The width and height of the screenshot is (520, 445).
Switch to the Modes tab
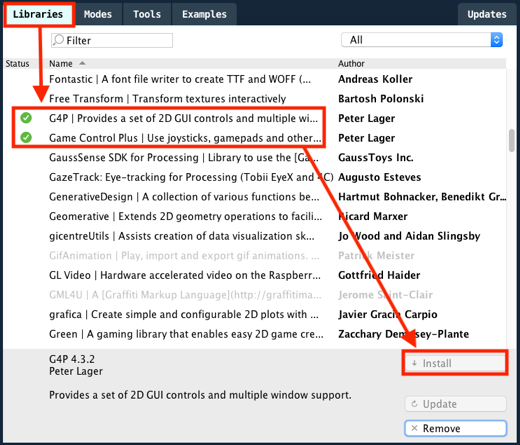click(98, 14)
